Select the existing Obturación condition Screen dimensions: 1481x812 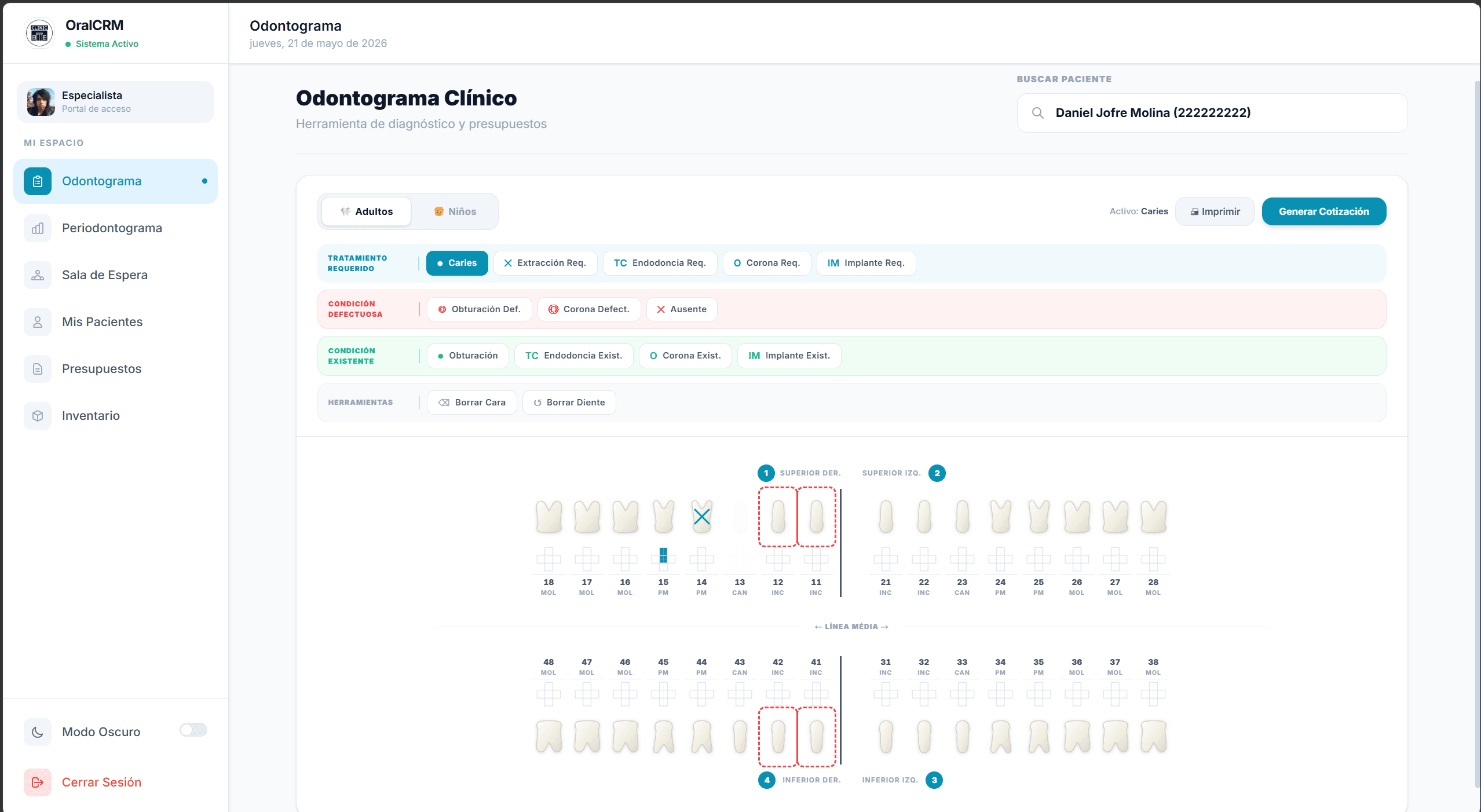(467, 356)
